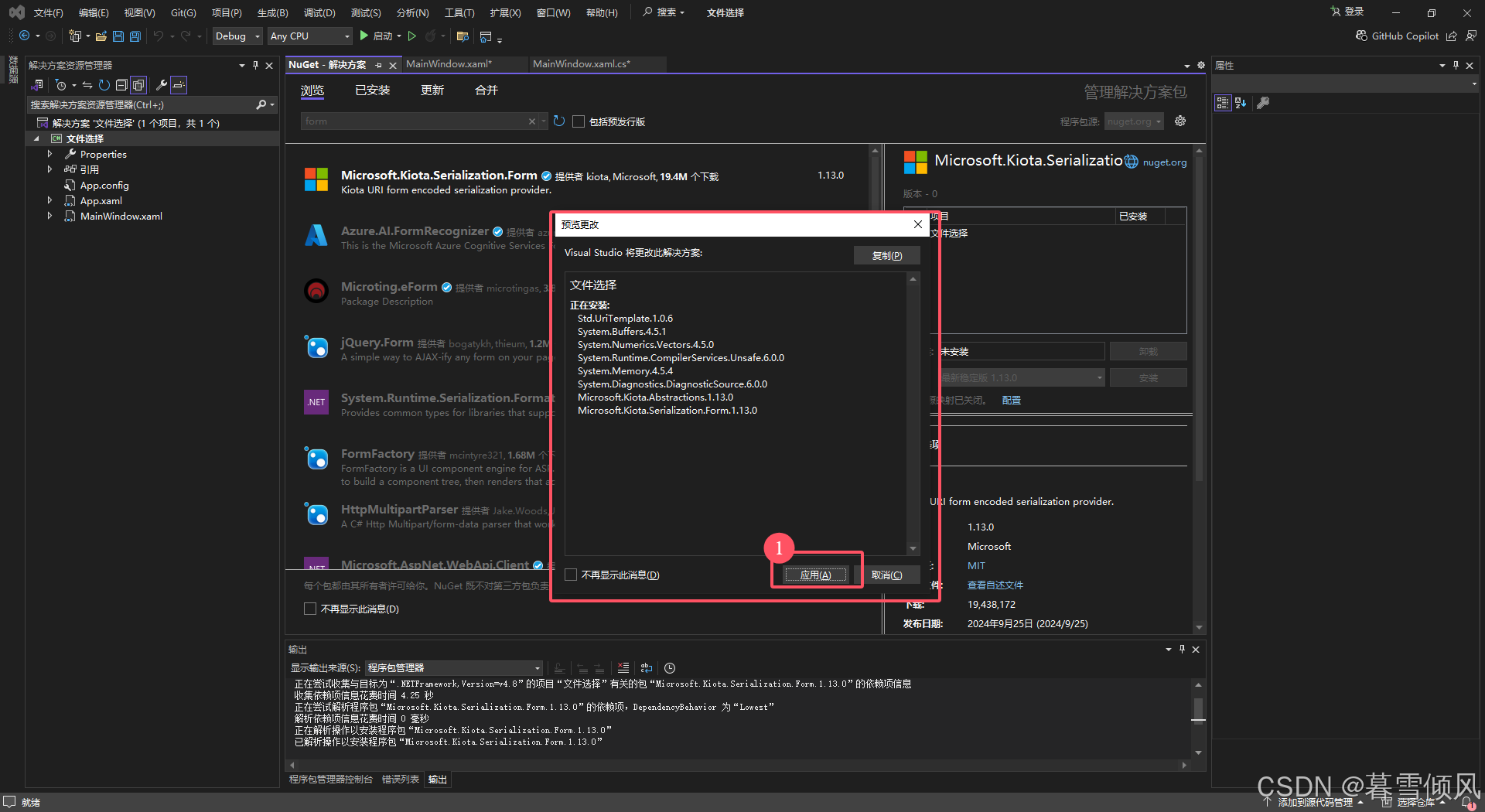
Task: Select App.config in Solution Explorer
Action: click(104, 185)
